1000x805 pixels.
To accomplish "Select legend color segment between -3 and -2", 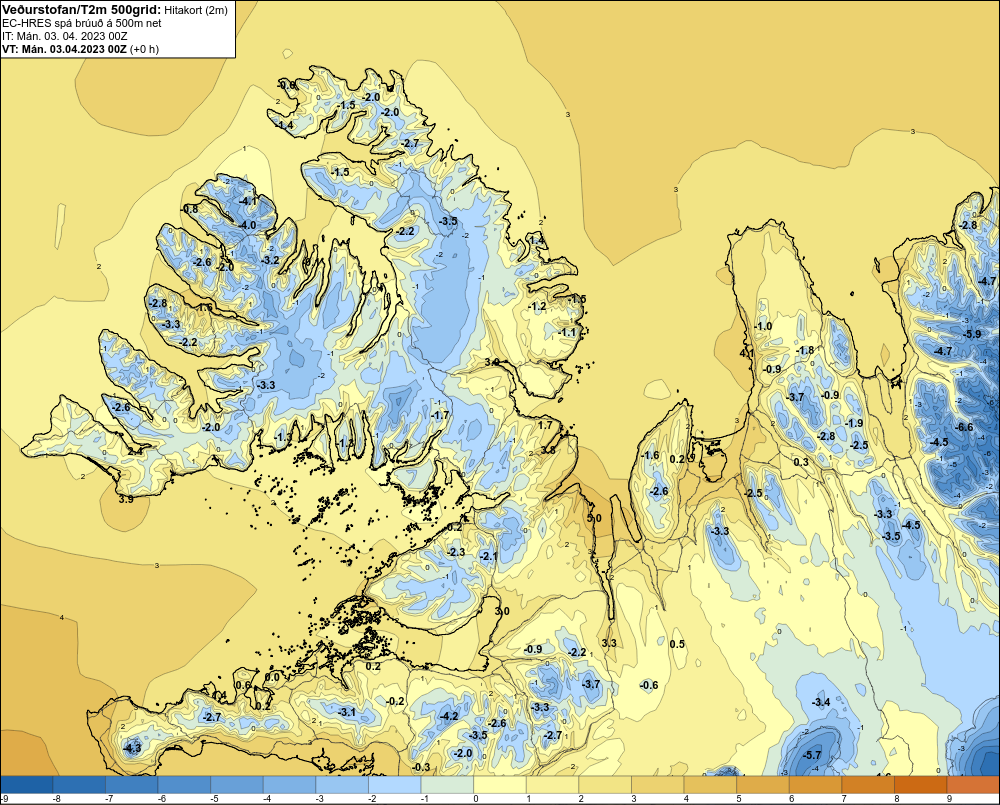I will click(x=342, y=785).
